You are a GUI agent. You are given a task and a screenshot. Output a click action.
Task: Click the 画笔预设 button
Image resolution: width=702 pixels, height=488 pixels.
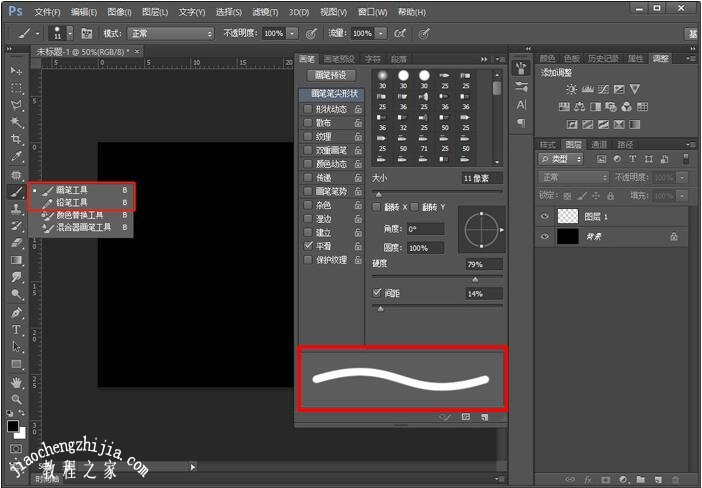click(332, 75)
